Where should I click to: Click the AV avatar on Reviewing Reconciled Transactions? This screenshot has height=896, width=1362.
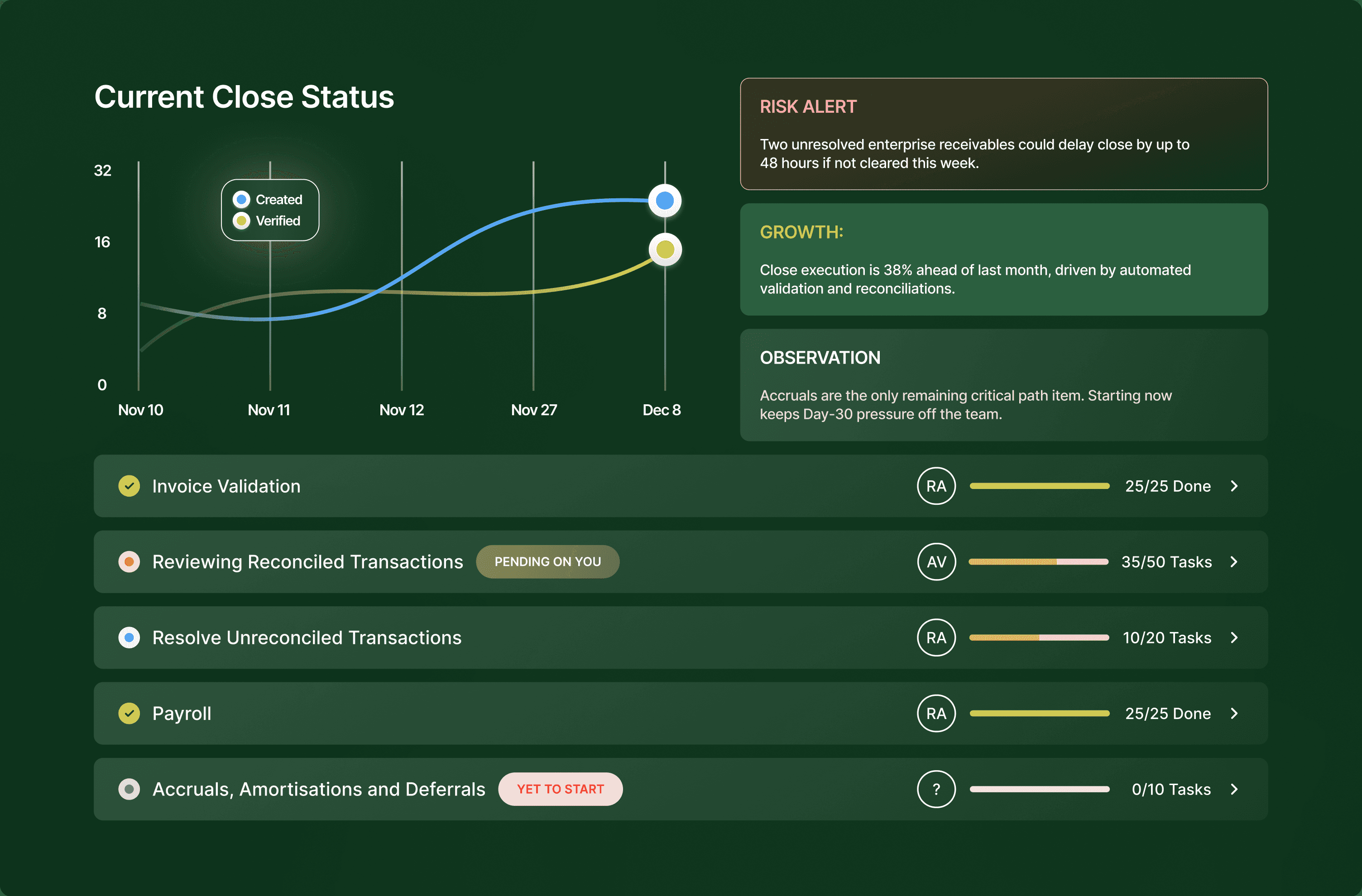936,561
